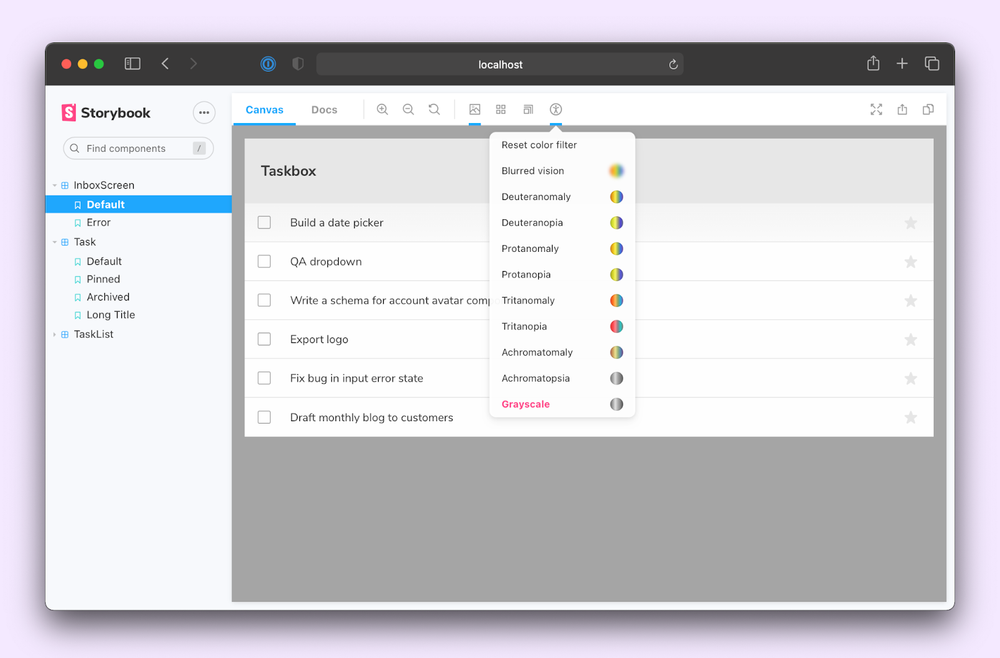Open the change background tool
Viewport: 1000px width, 658px height.
coord(475,109)
